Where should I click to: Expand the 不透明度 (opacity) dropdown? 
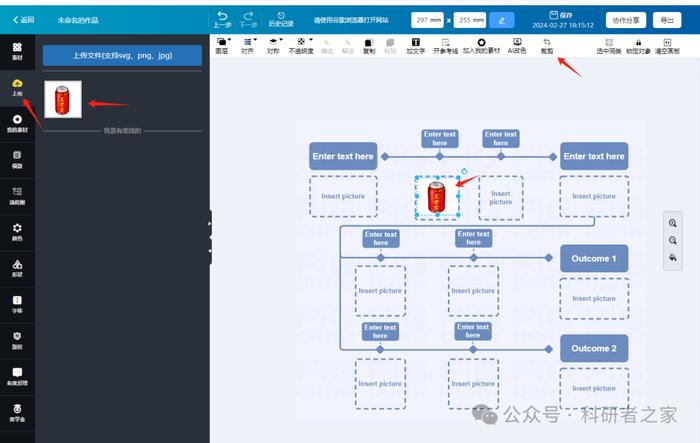301,46
